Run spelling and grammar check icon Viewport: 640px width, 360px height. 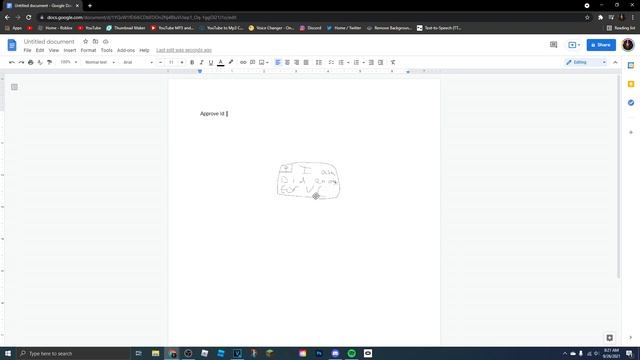pyautogui.click(x=40, y=62)
